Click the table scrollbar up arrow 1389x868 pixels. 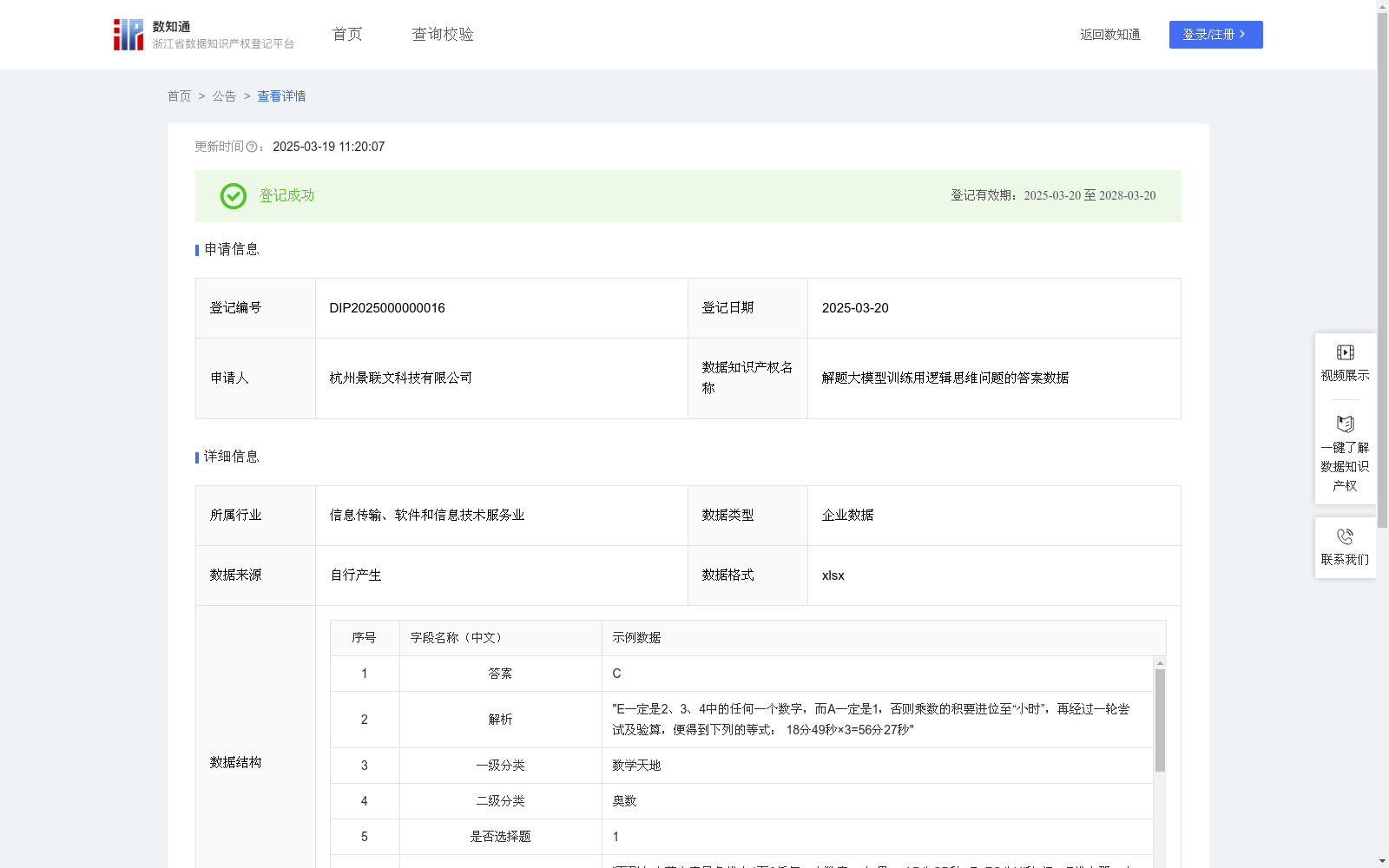[1160, 663]
